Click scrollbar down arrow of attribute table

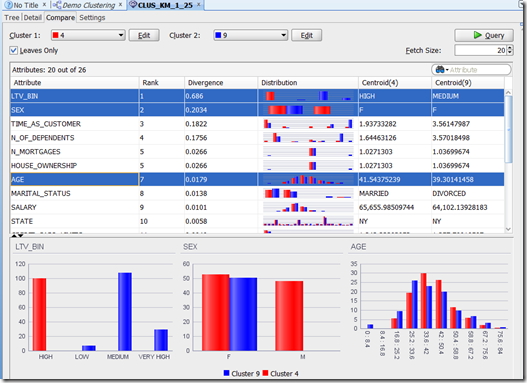pos(508,229)
